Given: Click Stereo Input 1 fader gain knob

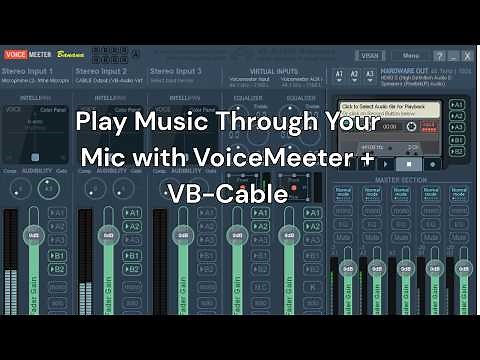Looking at the screenshot, I should (x=33, y=235).
